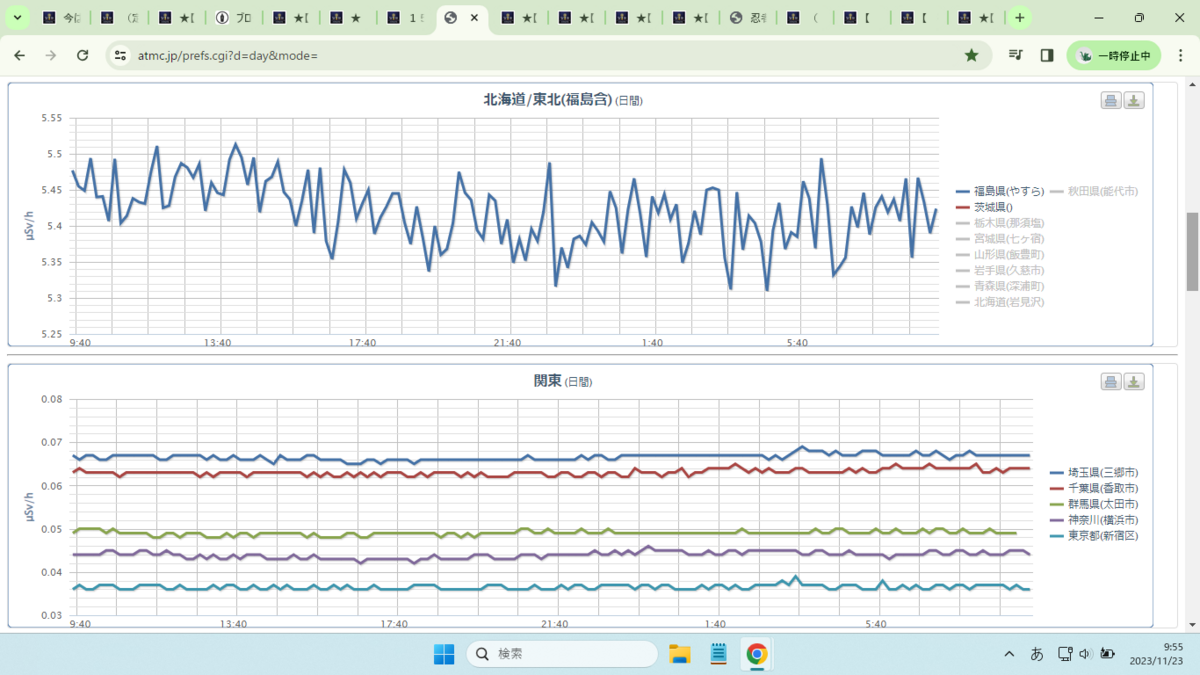Click the page vertical scrollbar thumb
The width and height of the screenshot is (1200, 675).
tap(1191, 250)
